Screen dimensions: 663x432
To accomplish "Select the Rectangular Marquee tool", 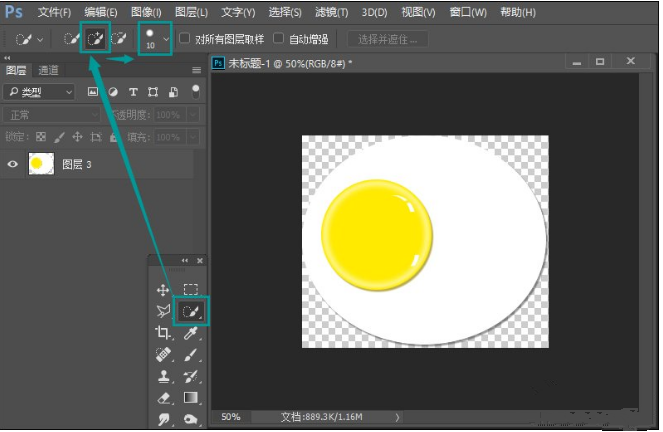I will tap(190, 289).
